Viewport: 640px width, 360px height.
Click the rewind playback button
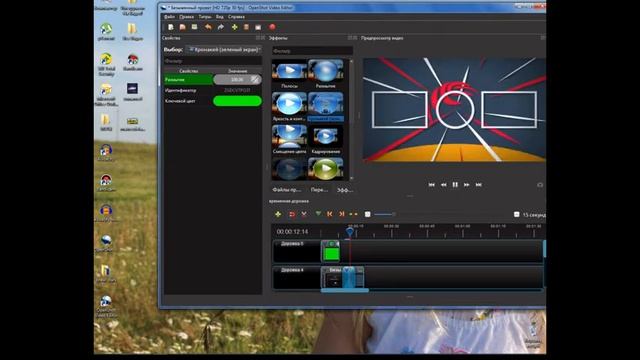443,185
